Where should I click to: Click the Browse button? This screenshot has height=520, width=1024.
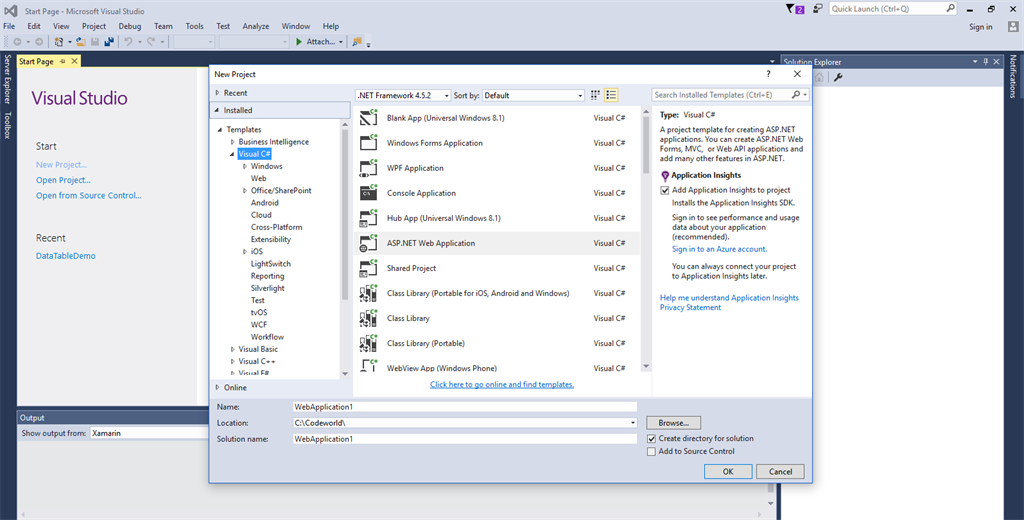coord(673,423)
